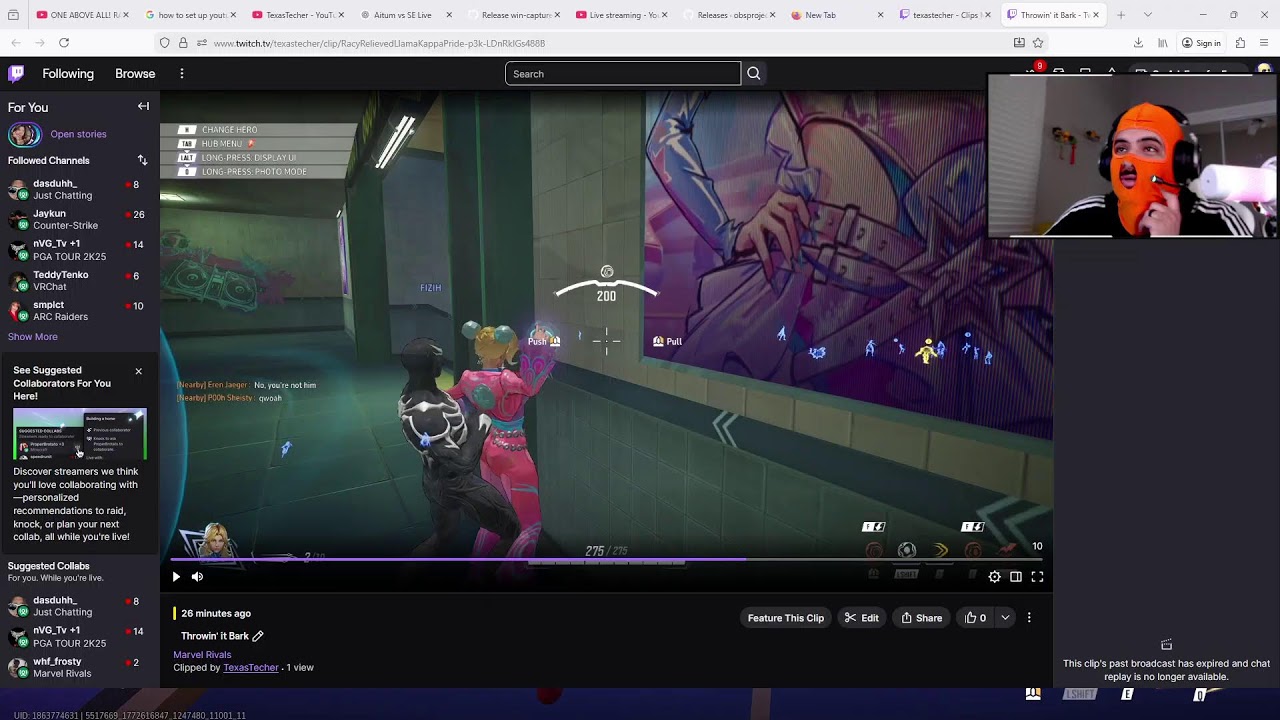Viewport: 1280px width, 720px height.
Task: Open the player settings gear
Action: pos(994,576)
